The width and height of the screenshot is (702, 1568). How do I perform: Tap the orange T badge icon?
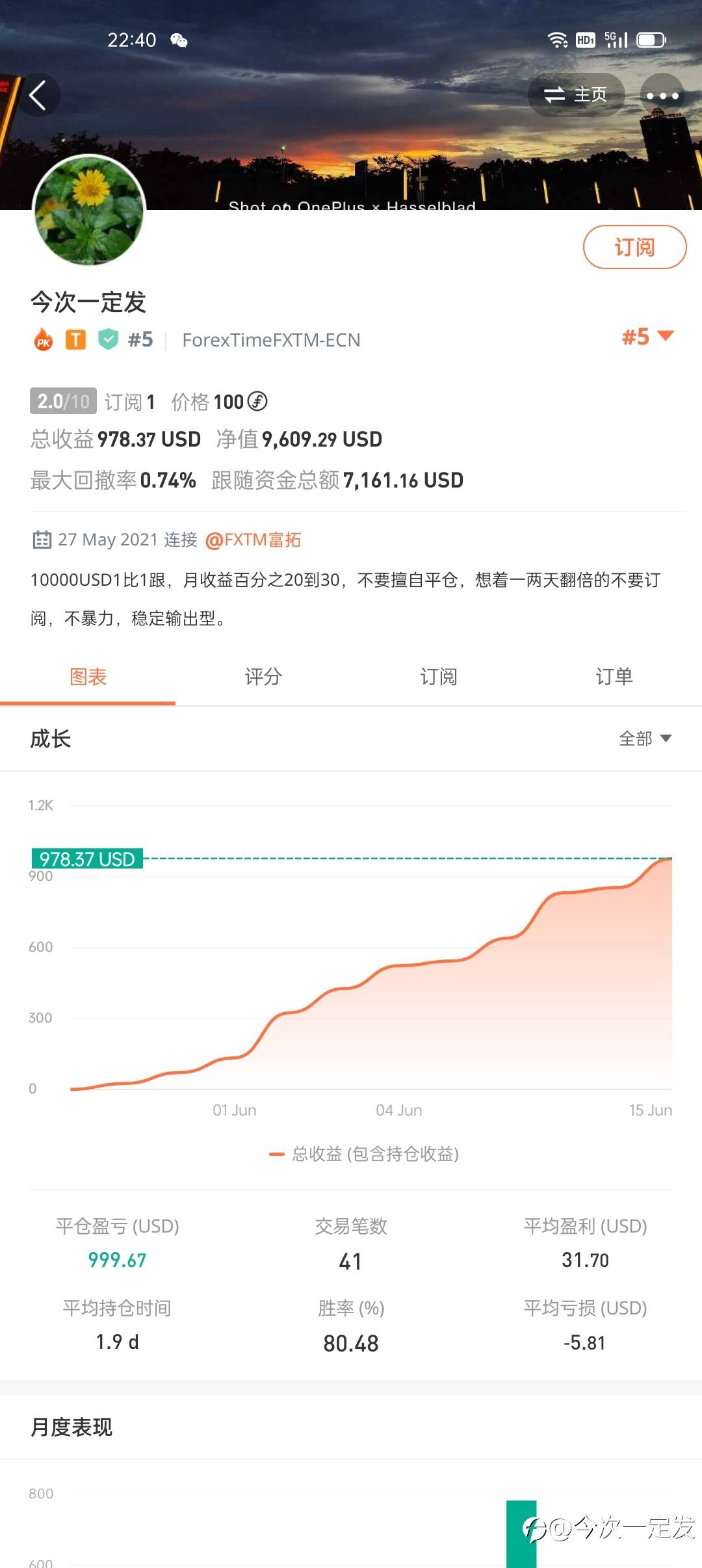[75, 340]
